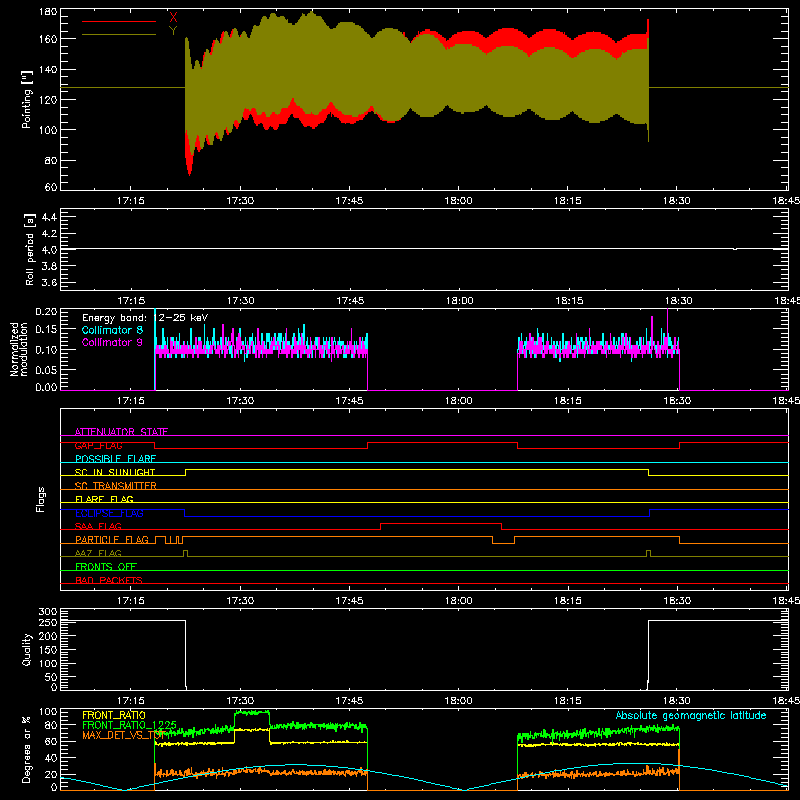This screenshot has height=800, width=800.
Task: Click the '18:00' time label under Pointing plot
Action: tap(458, 201)
